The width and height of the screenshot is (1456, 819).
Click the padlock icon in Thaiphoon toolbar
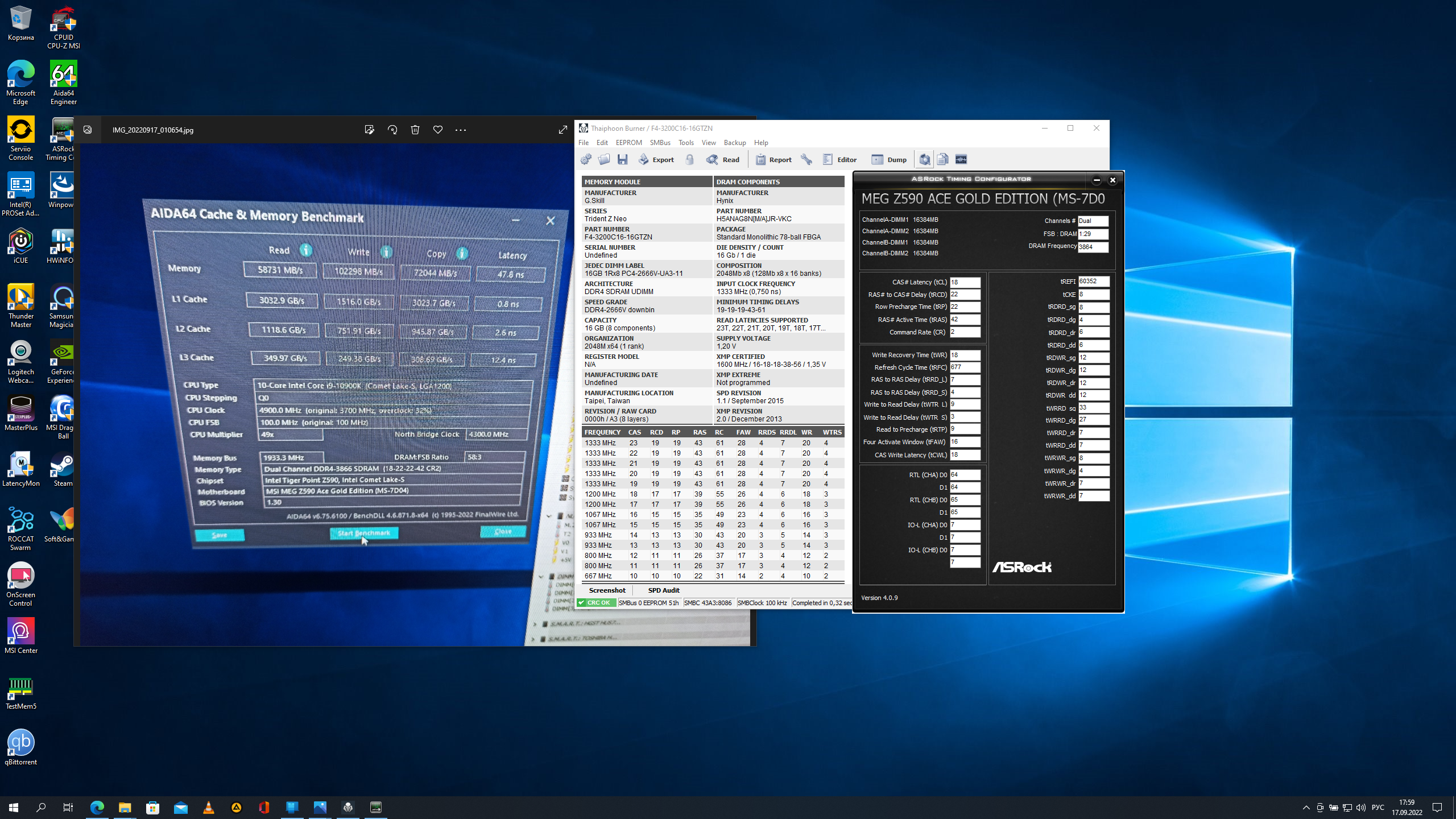point(690,160)
